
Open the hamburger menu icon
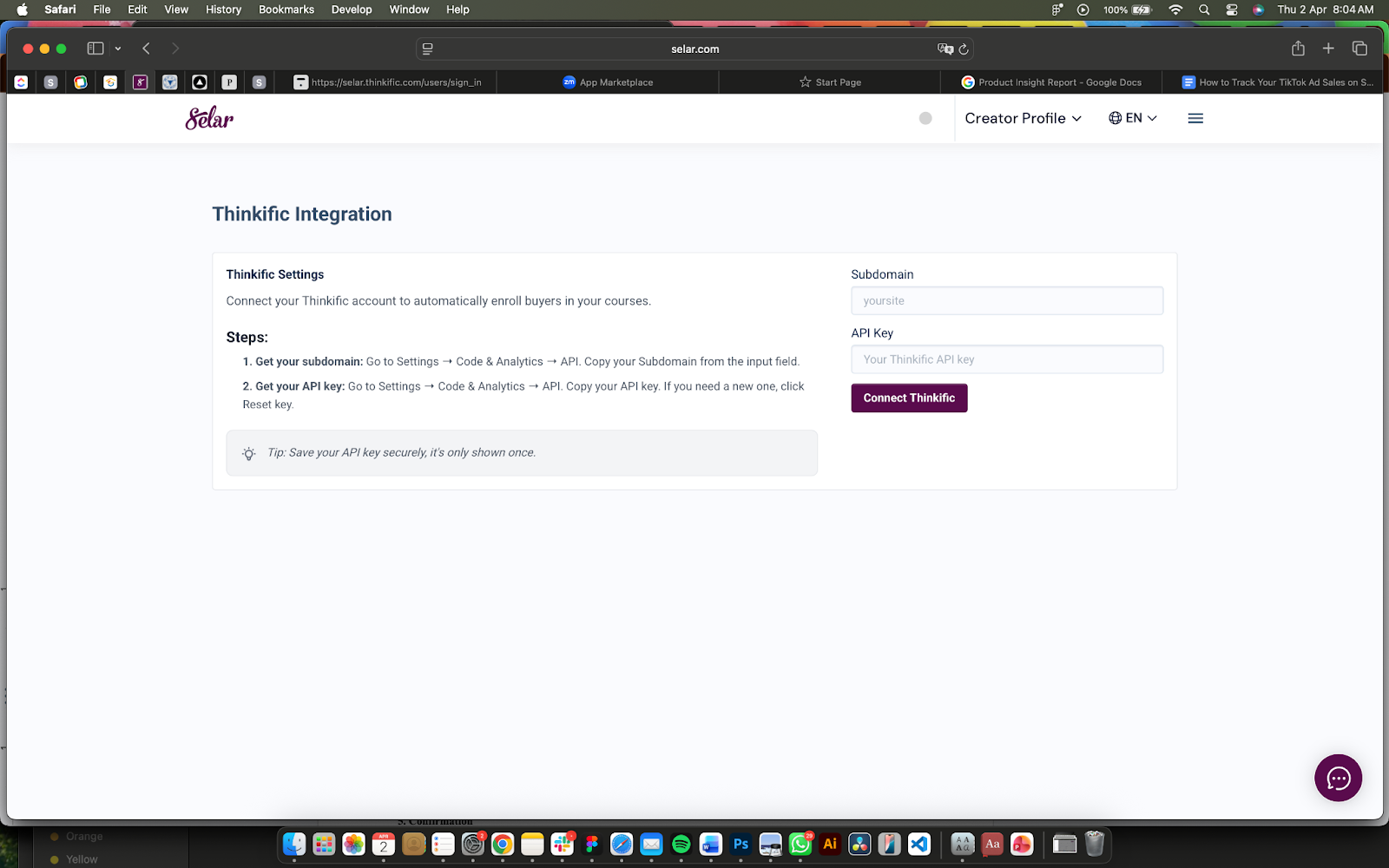(x=1195, y=118)
